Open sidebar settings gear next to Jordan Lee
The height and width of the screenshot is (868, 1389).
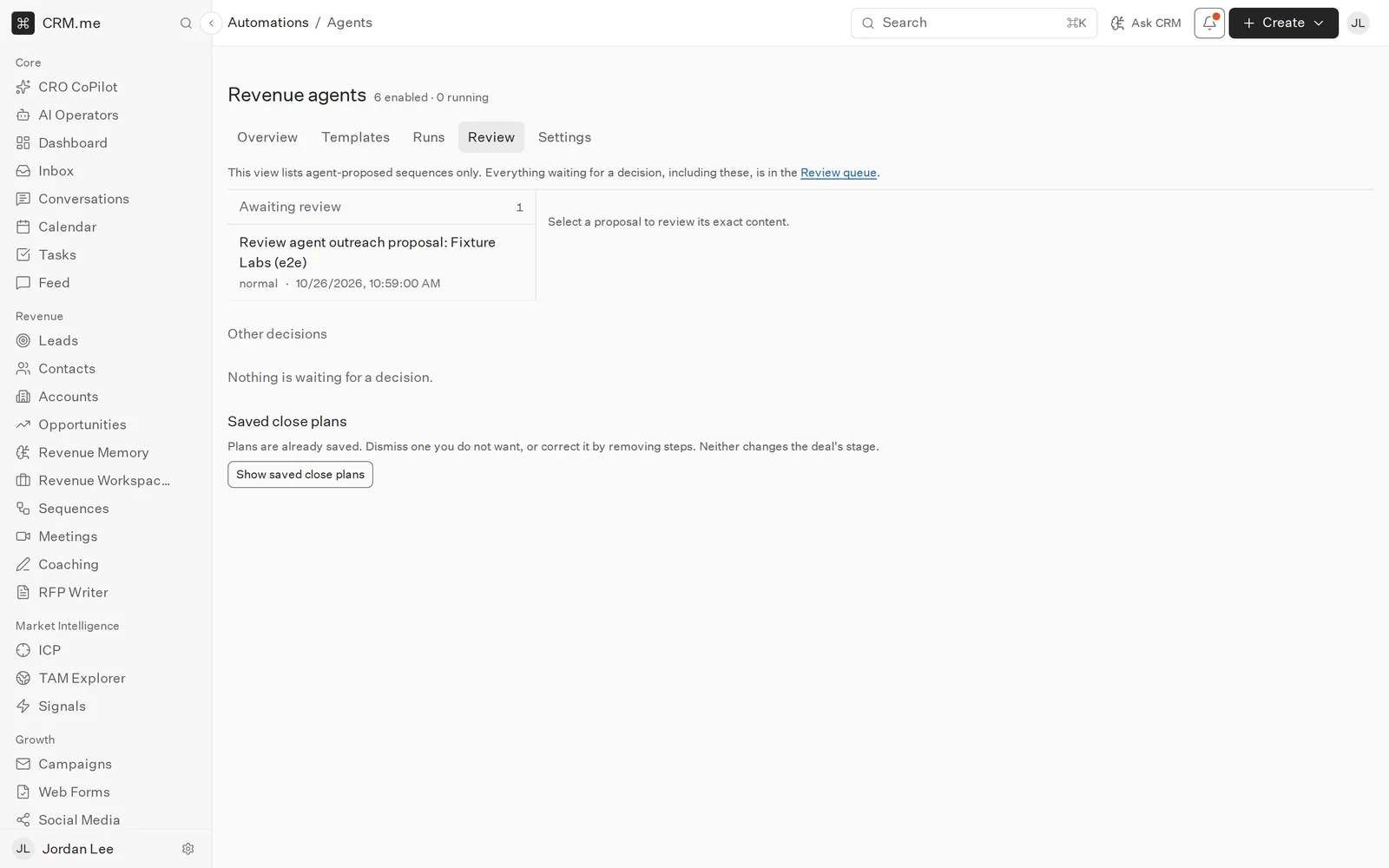[x=188, y=849]
